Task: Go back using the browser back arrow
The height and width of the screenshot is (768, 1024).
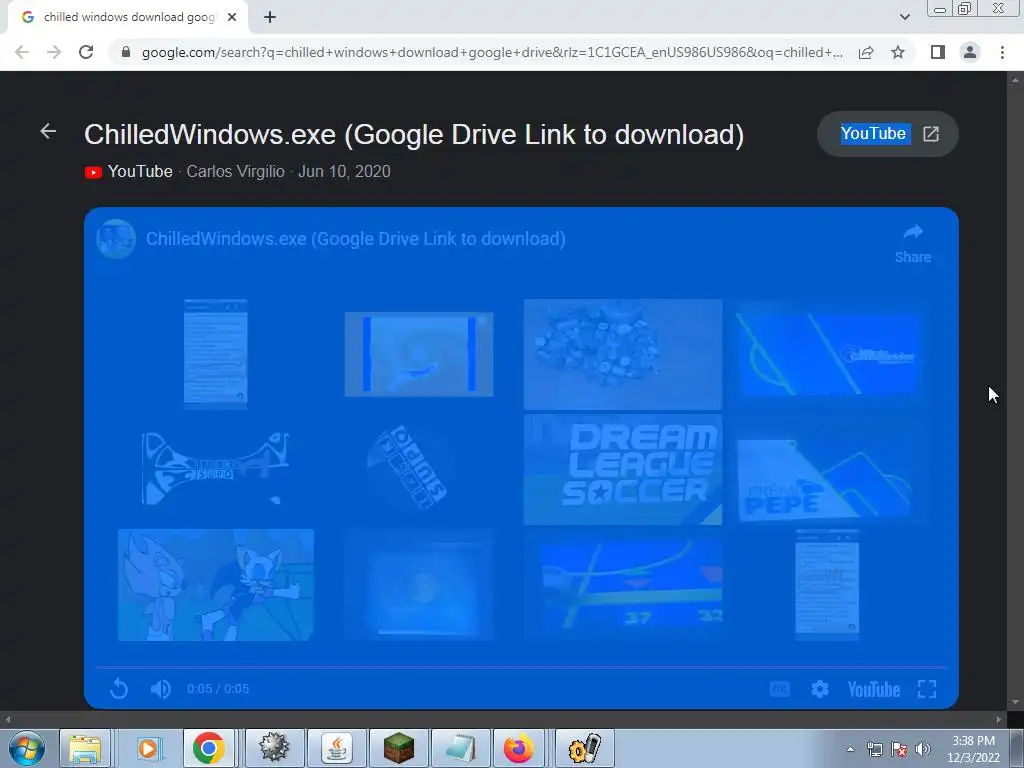Action: coord(22,52)
